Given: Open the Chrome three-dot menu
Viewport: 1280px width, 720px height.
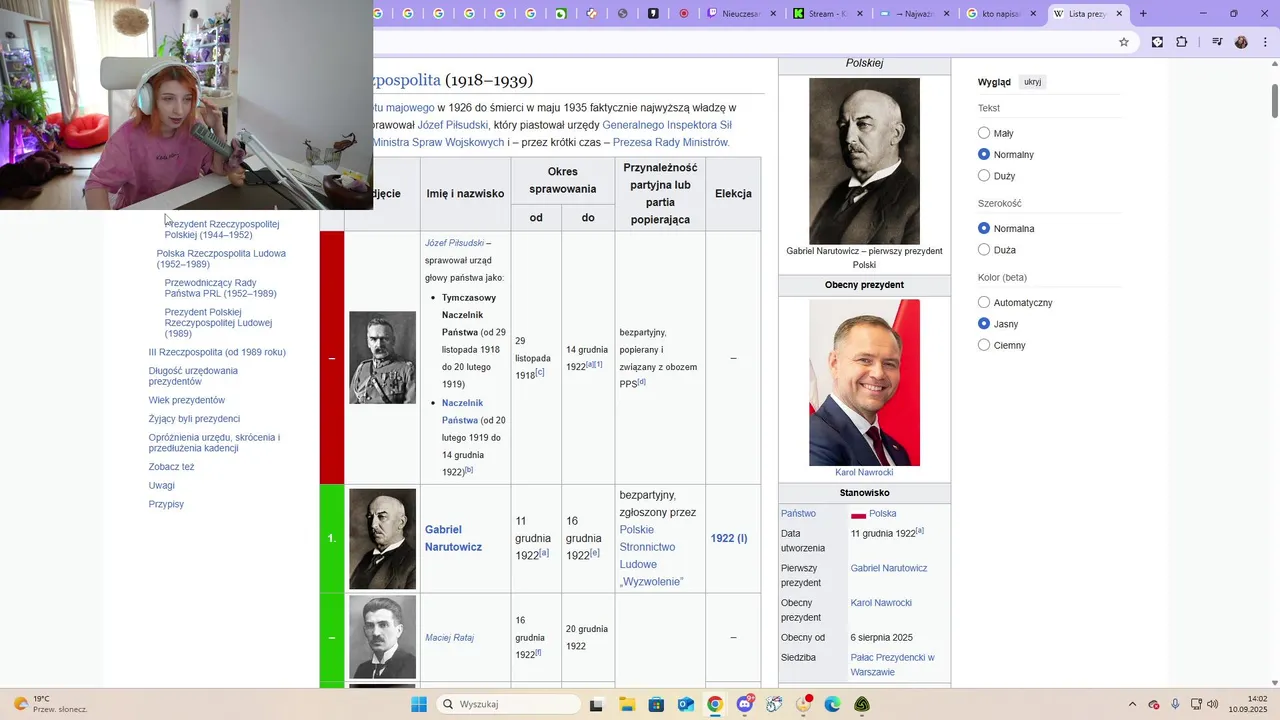Looking at the screenshot, I should pos(1263,42).
